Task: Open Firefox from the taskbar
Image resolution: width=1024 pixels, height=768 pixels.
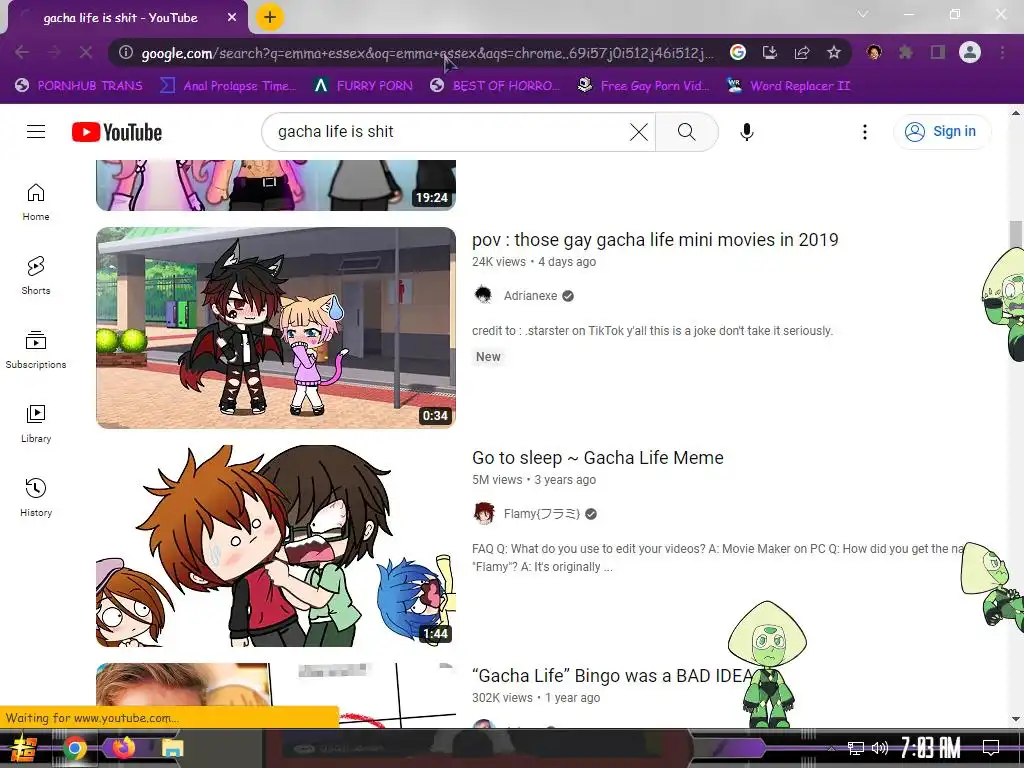Action: (124, 746)
